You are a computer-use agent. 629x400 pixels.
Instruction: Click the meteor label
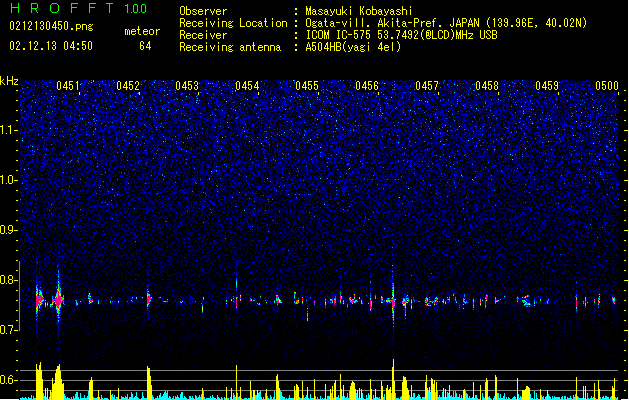click(142, 31)
